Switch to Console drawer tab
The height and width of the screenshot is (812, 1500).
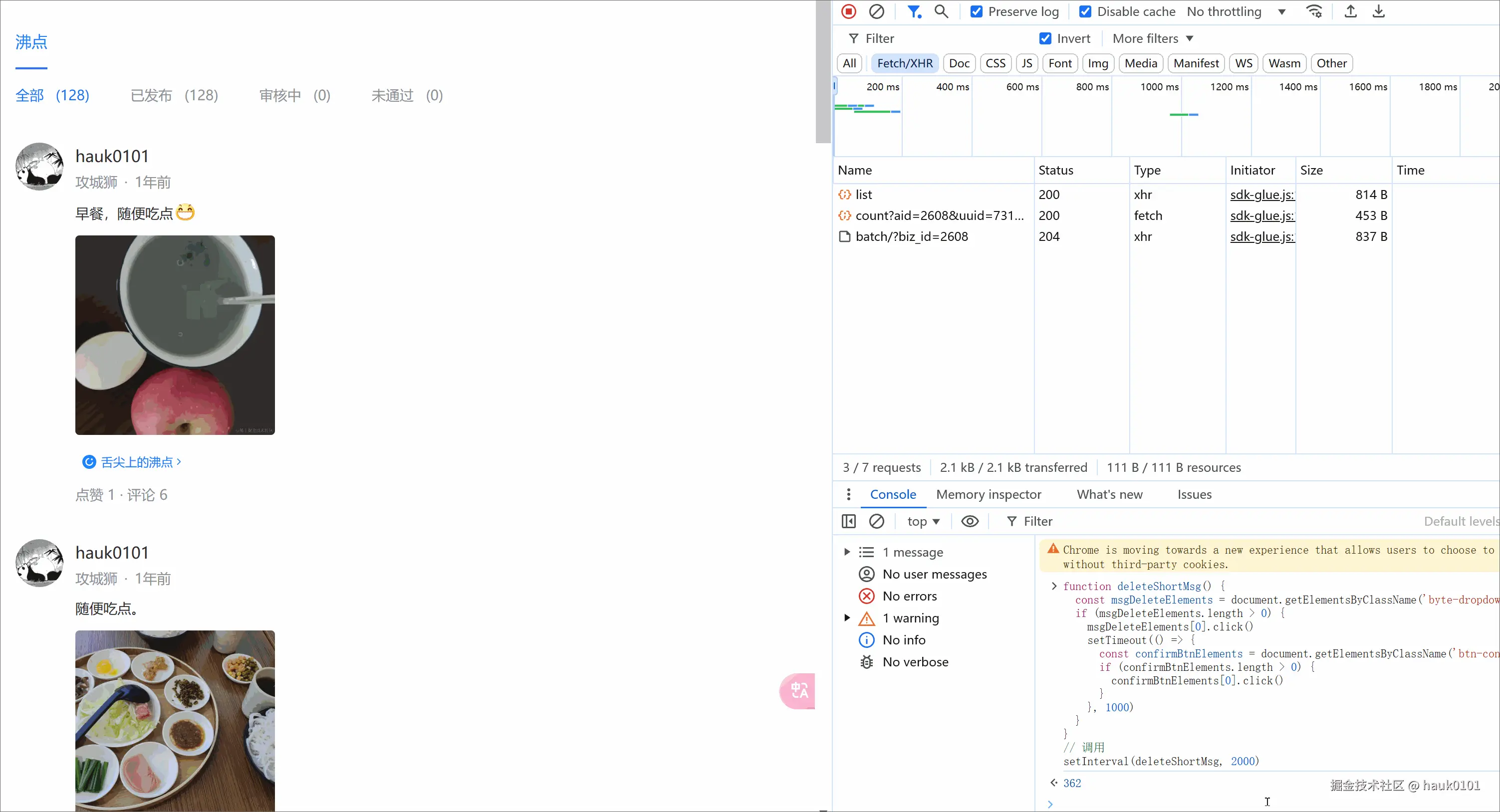893,494
